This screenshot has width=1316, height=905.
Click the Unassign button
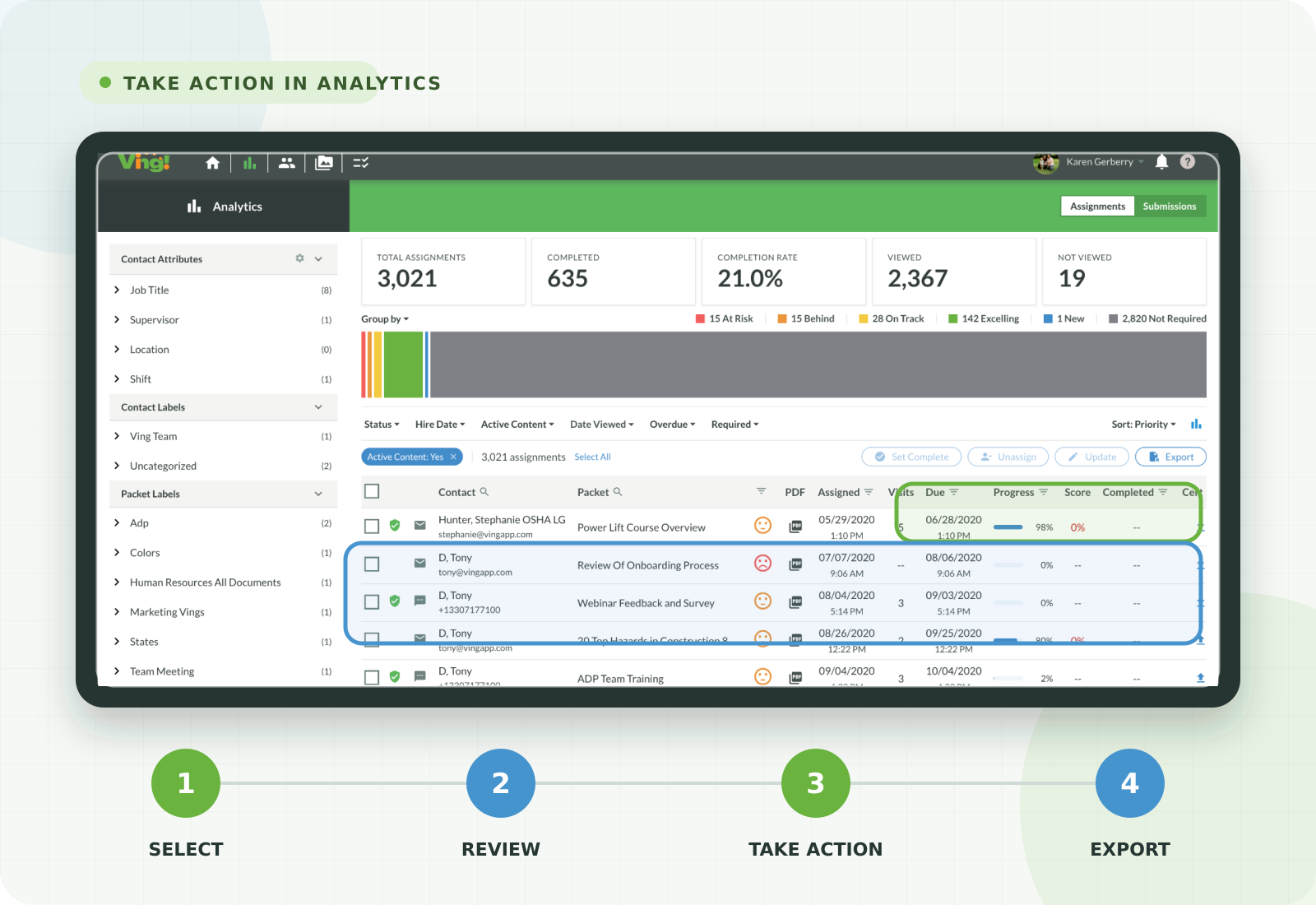(x=1008, y=457)
